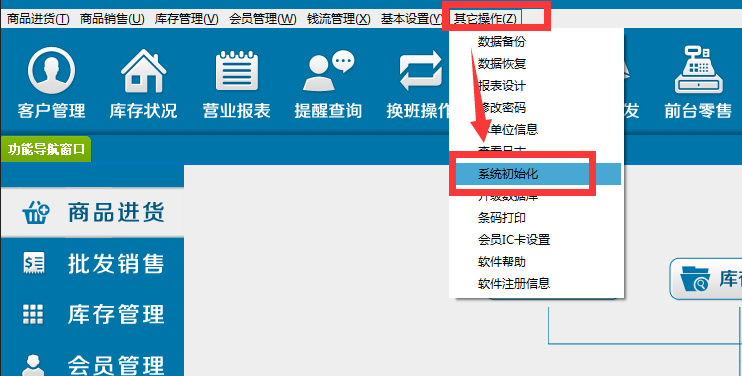
Task: Open the 营业报表 notepad icon
Action: (x=237, y=71)
